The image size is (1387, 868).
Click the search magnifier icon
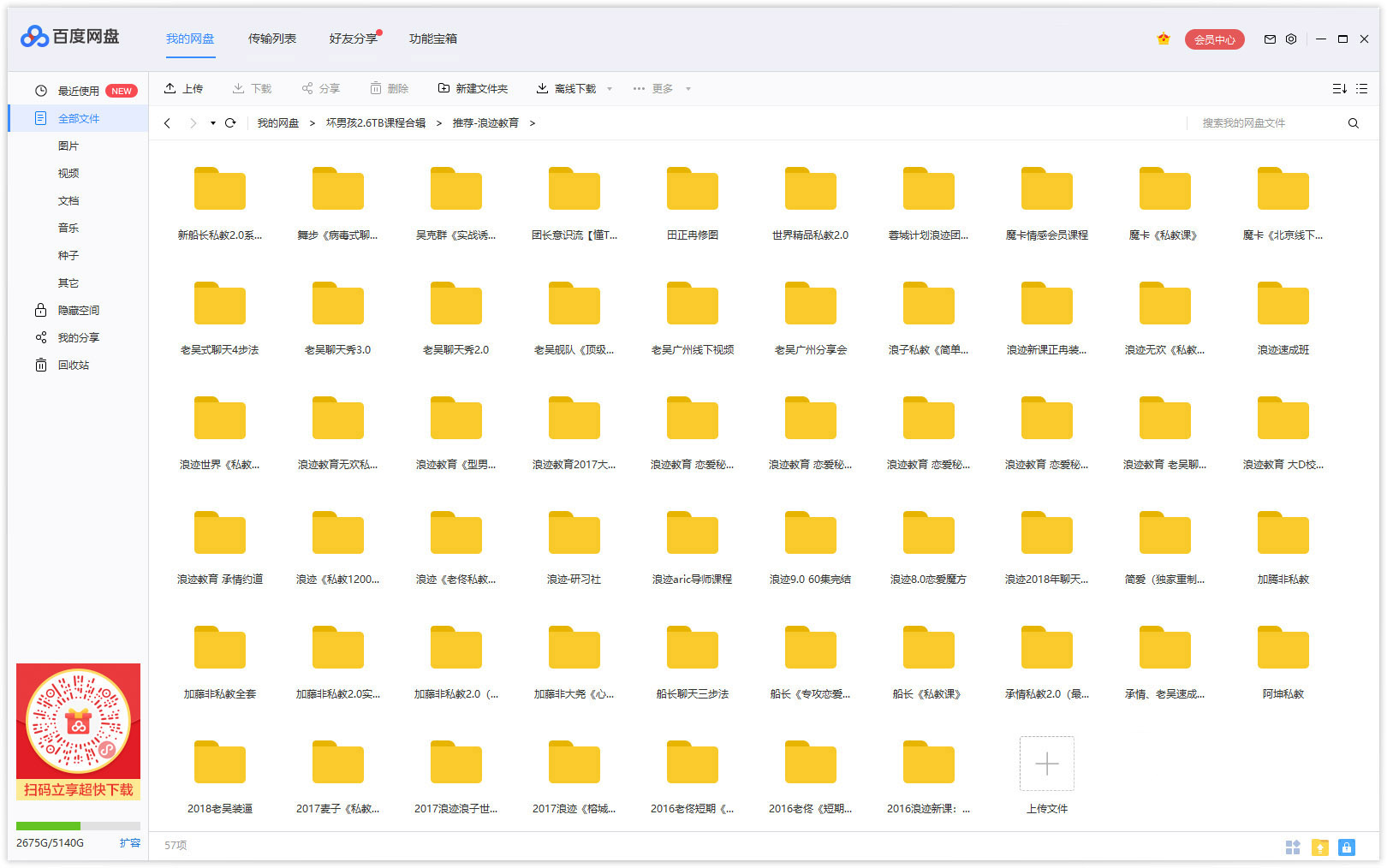click(1354, 123)
